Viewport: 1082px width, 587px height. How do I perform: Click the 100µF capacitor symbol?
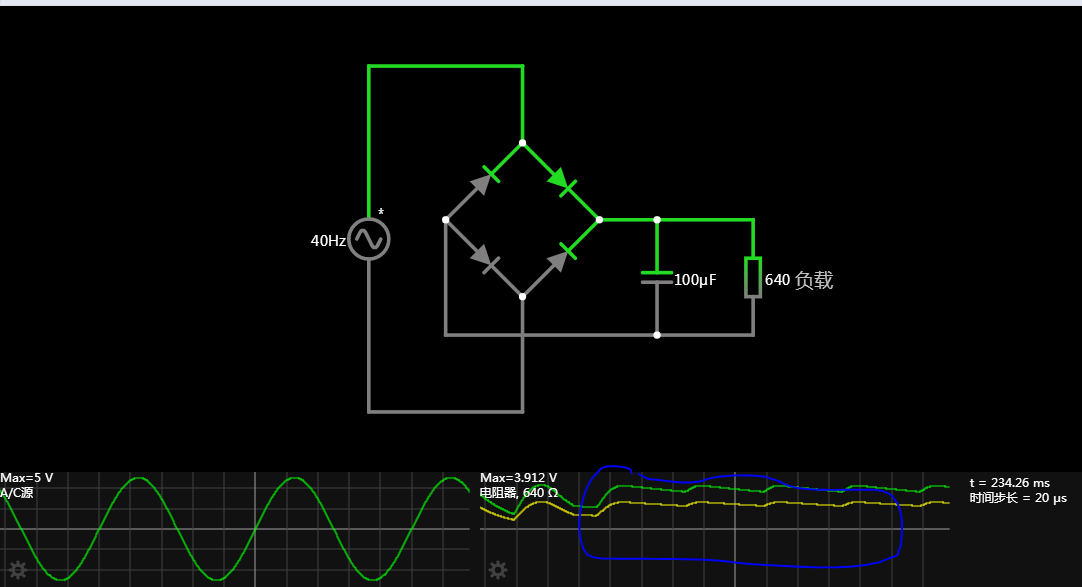coord(657,277)
